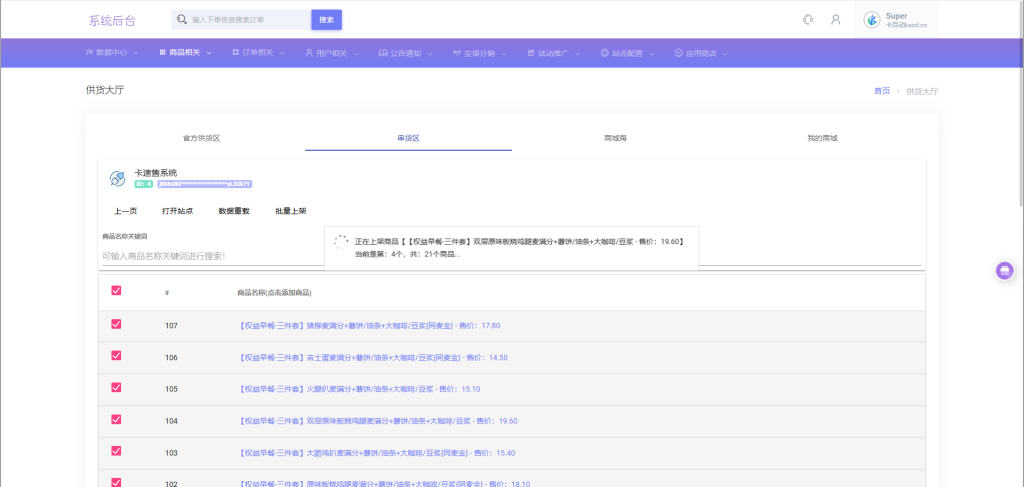Toggle the select-all checkbox in table header
This screenshot has width=1024, height=487.
(116, 291)
